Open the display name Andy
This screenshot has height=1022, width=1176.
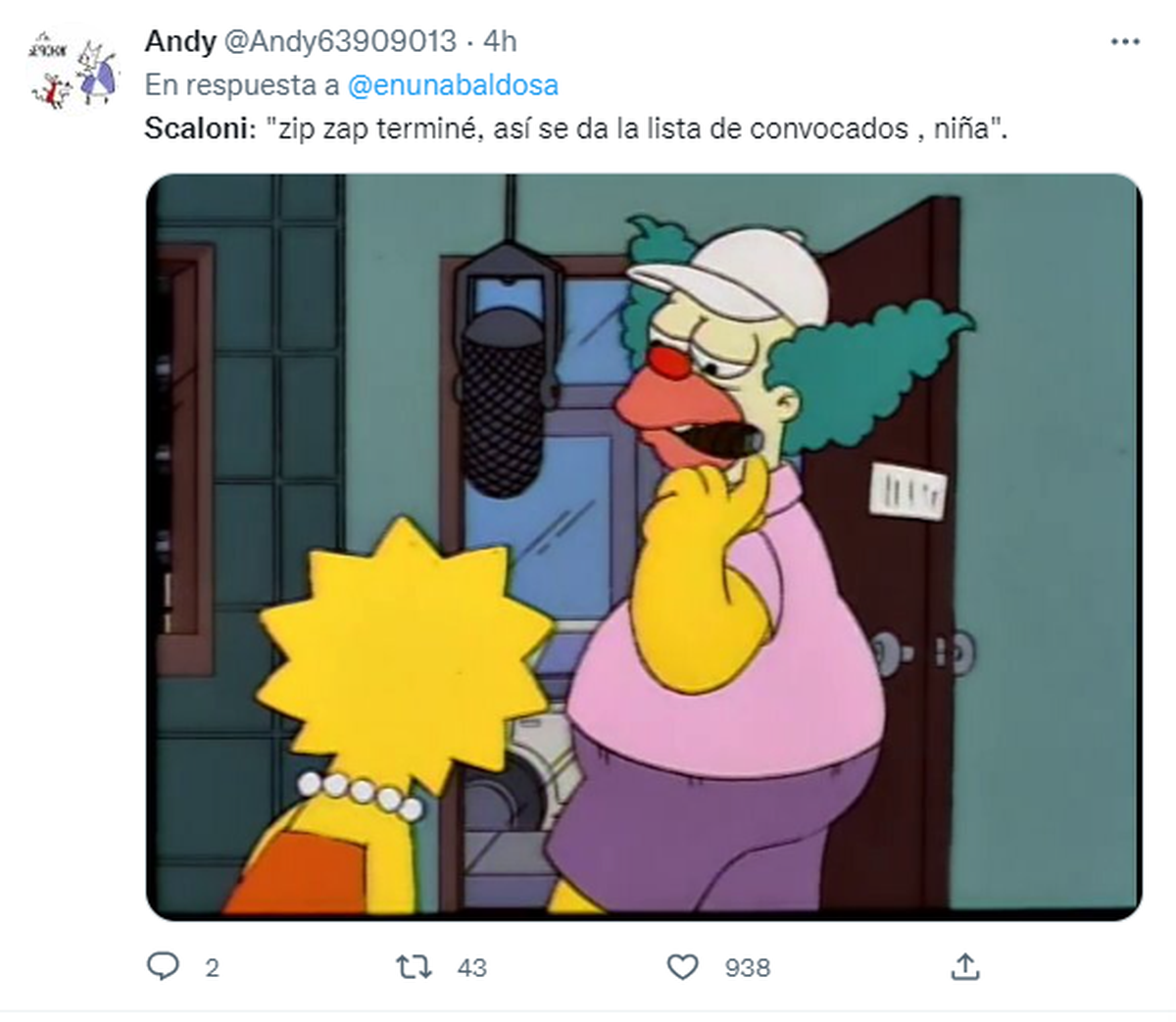(x=180, y=41)
